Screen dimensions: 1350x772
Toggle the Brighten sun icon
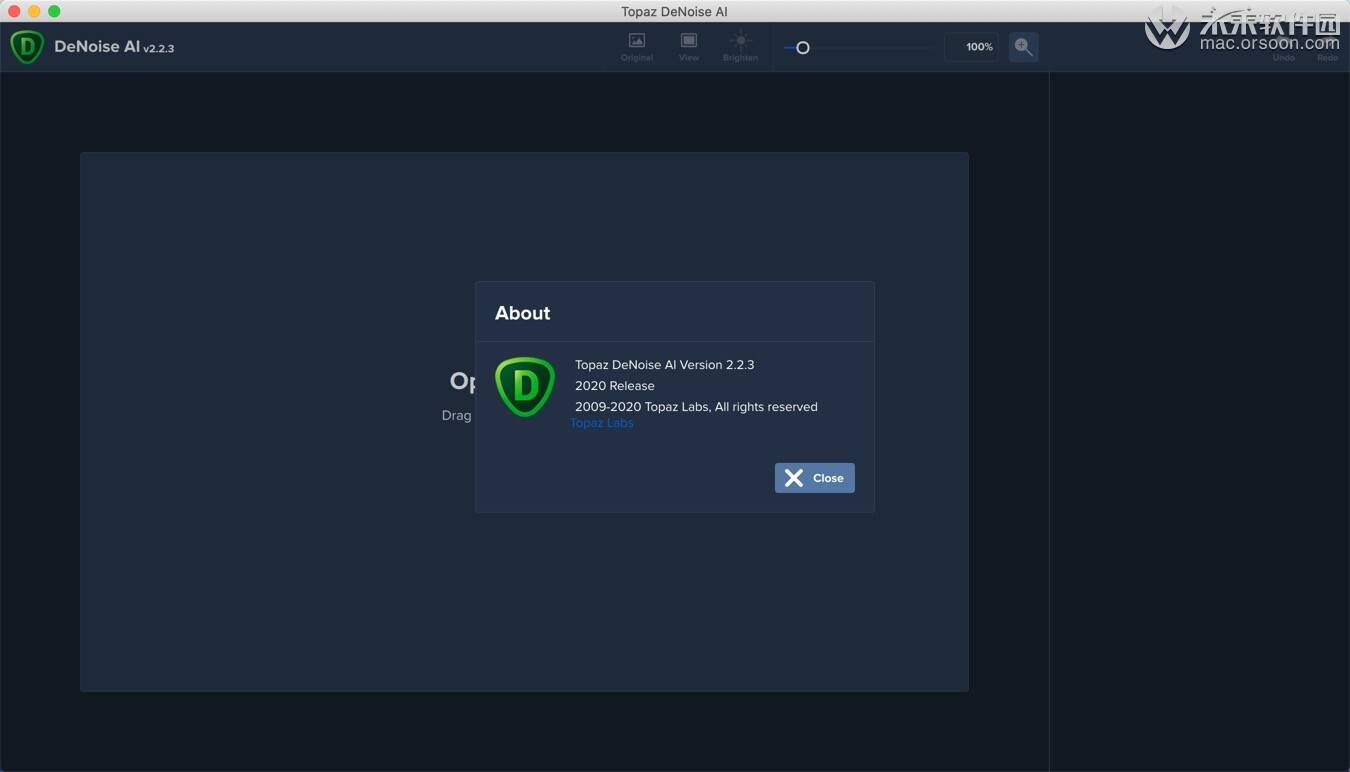[x=740, y=47]
